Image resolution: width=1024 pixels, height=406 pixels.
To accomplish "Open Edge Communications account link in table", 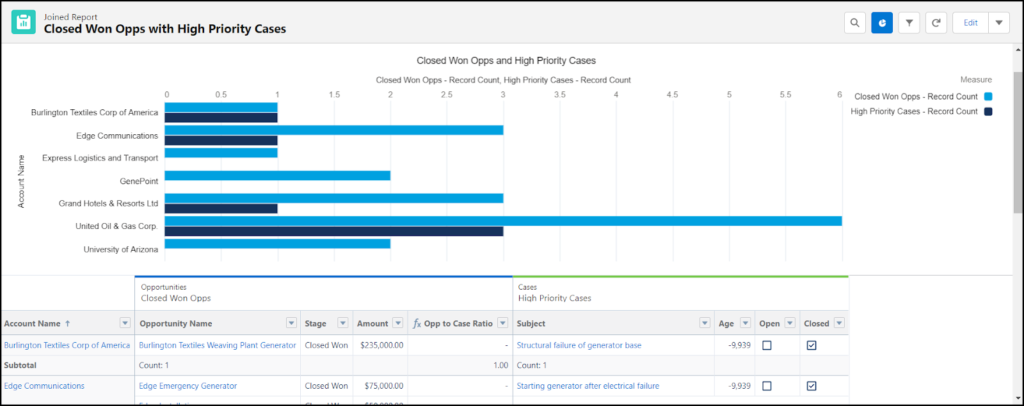I will [44, 386].
